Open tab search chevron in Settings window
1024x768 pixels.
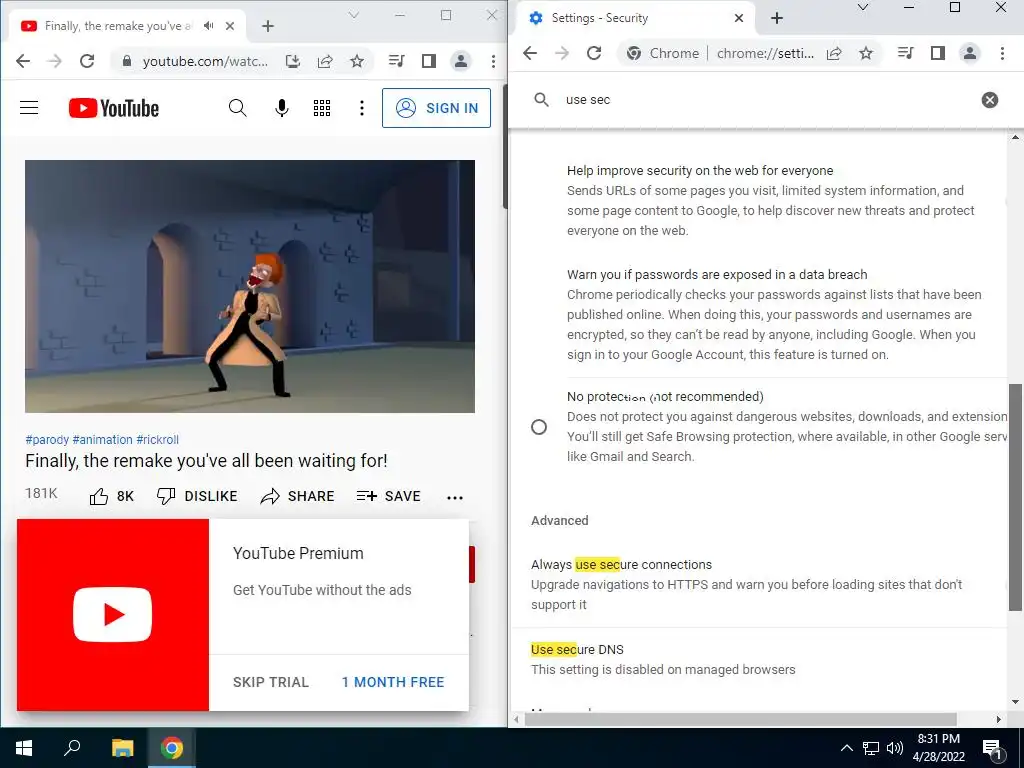[863, 8]
